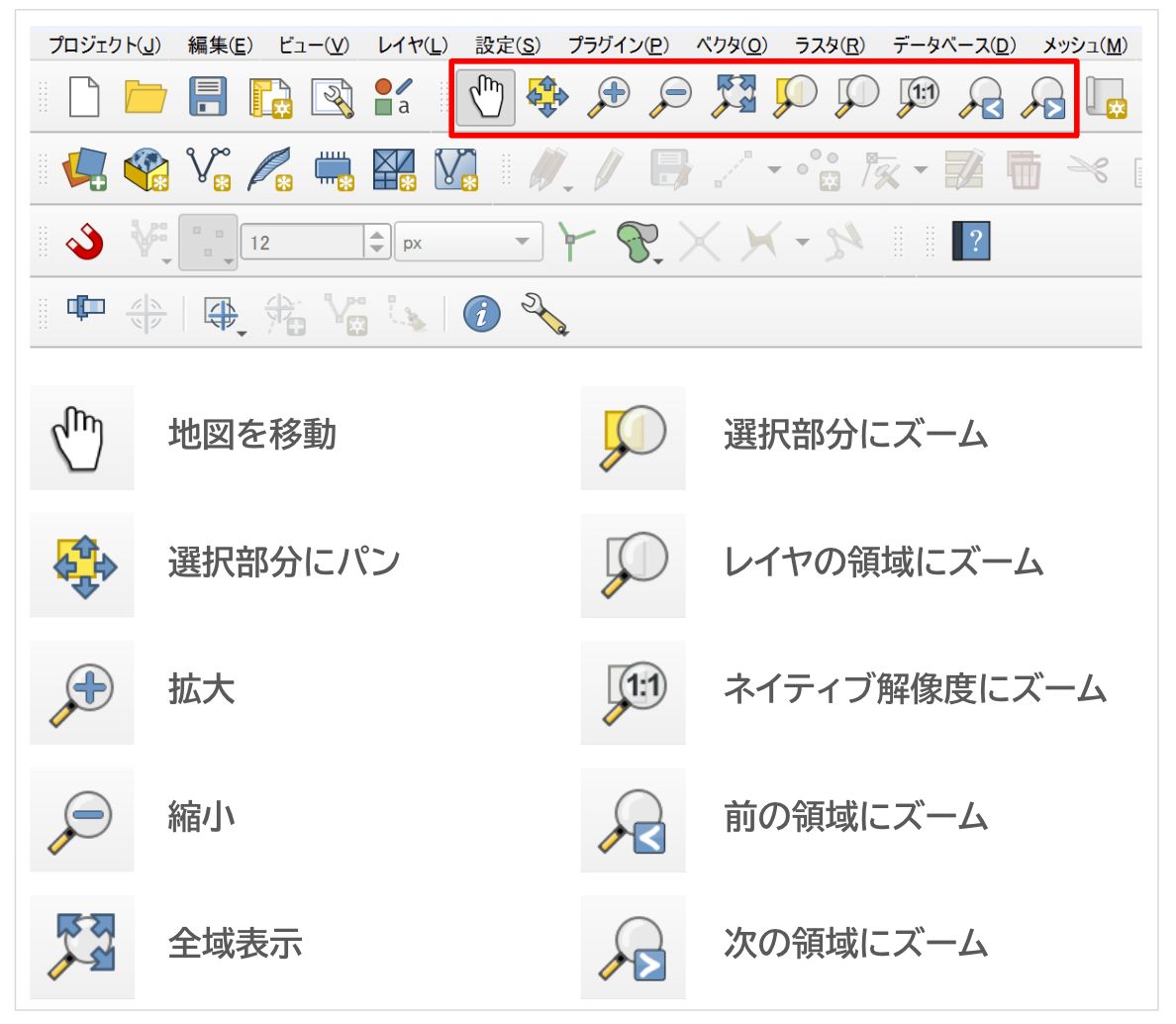1176x1024 pixels.
Task: Open a project with the folder icon
Action: click(146, 97)
